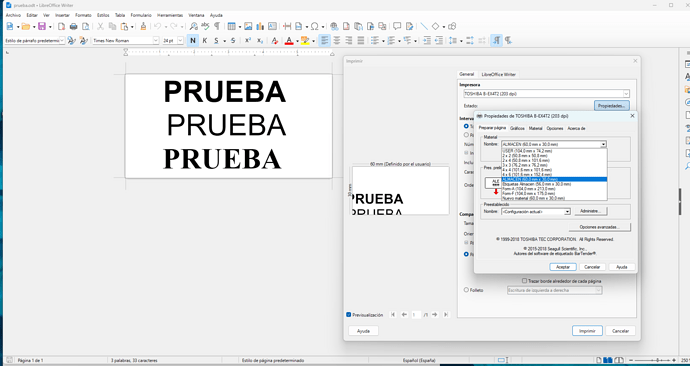Insert an image from the toolbar
Viewport: 690px width, 366px height.
point(248,26)
